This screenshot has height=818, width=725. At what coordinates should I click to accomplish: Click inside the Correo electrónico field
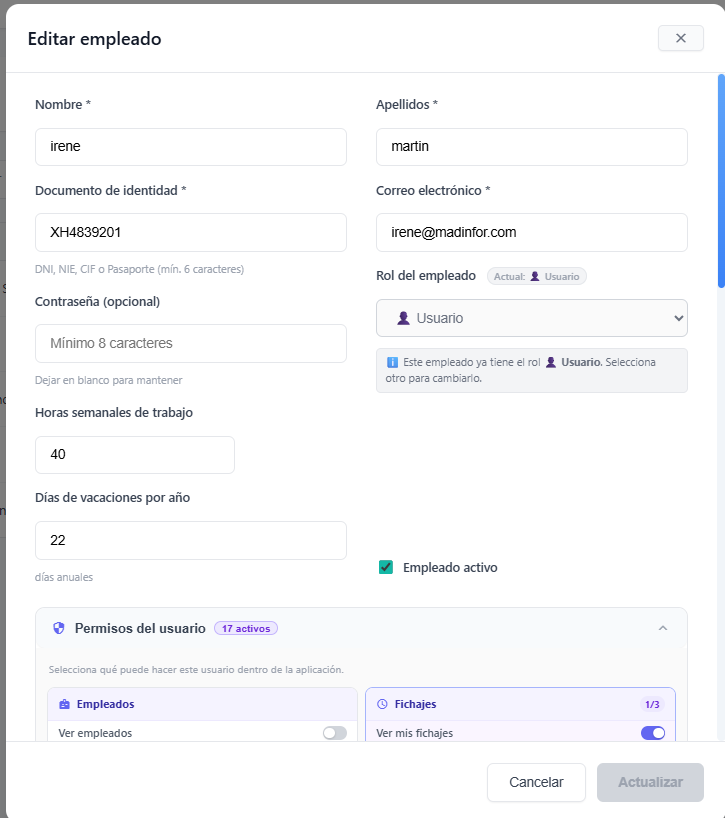click(x=531, y=232)
